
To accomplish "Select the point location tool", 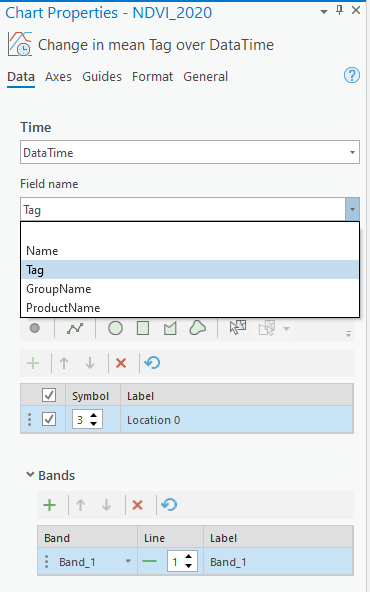I will pos(35,328).
